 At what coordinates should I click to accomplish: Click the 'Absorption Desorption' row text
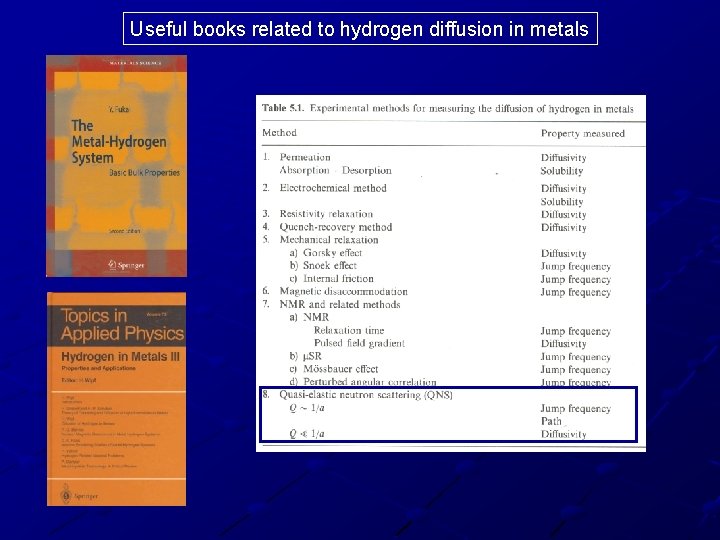335,170
